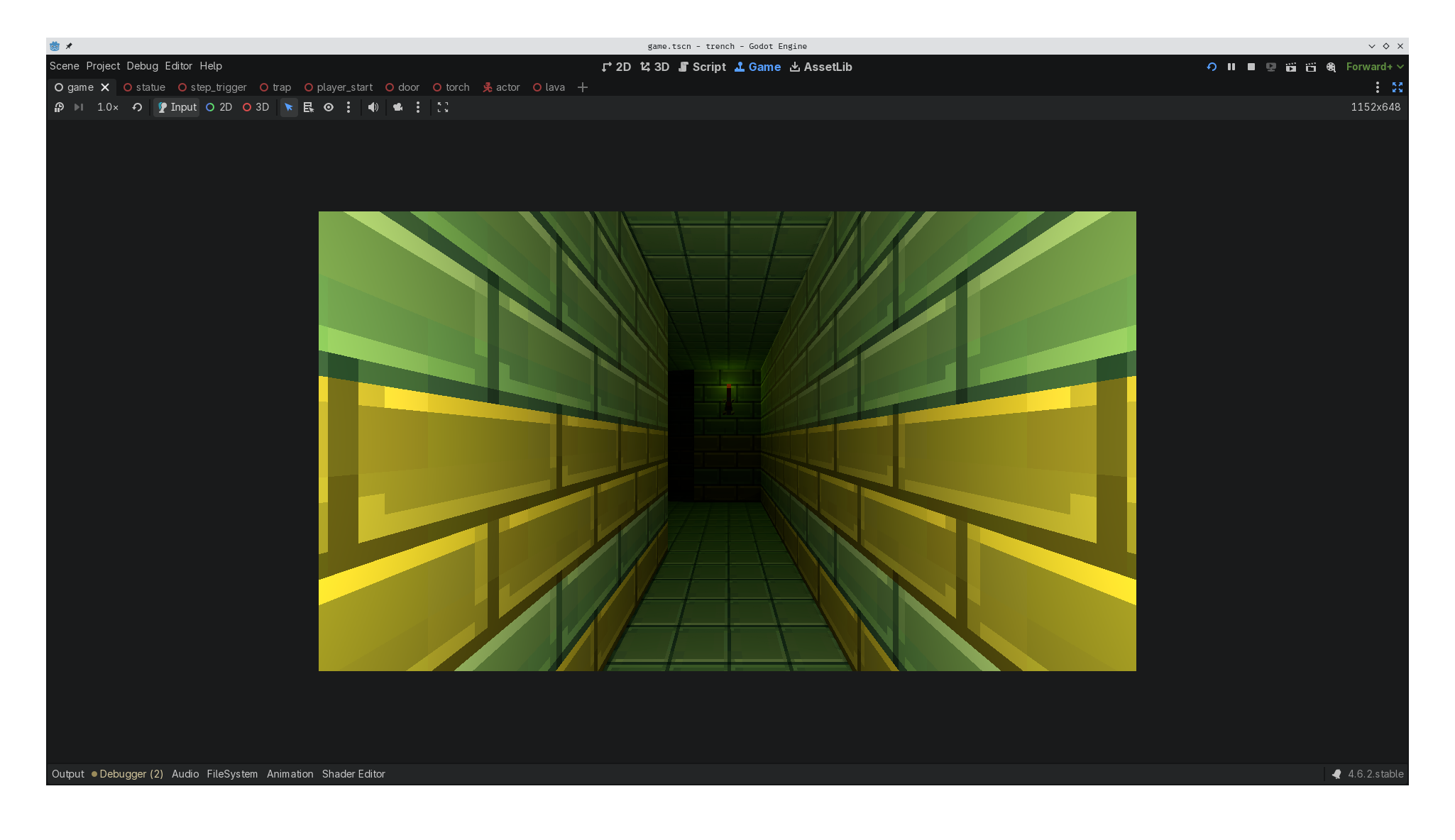Click the game embed fullscreen icon
This screenshot has height=840, width=1455.
click(443, 107)
